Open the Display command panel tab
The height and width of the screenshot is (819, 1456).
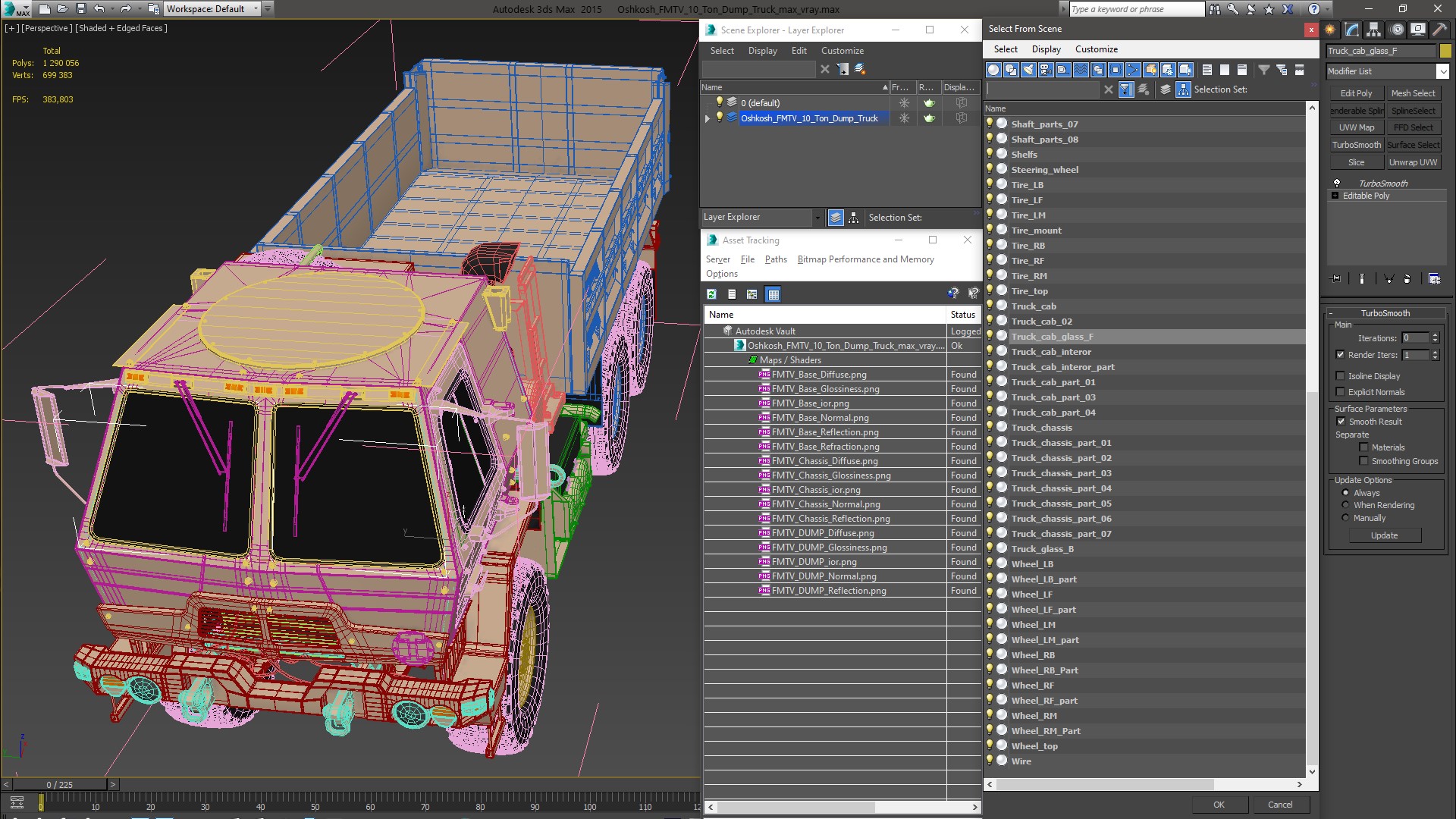[1417, 30]
